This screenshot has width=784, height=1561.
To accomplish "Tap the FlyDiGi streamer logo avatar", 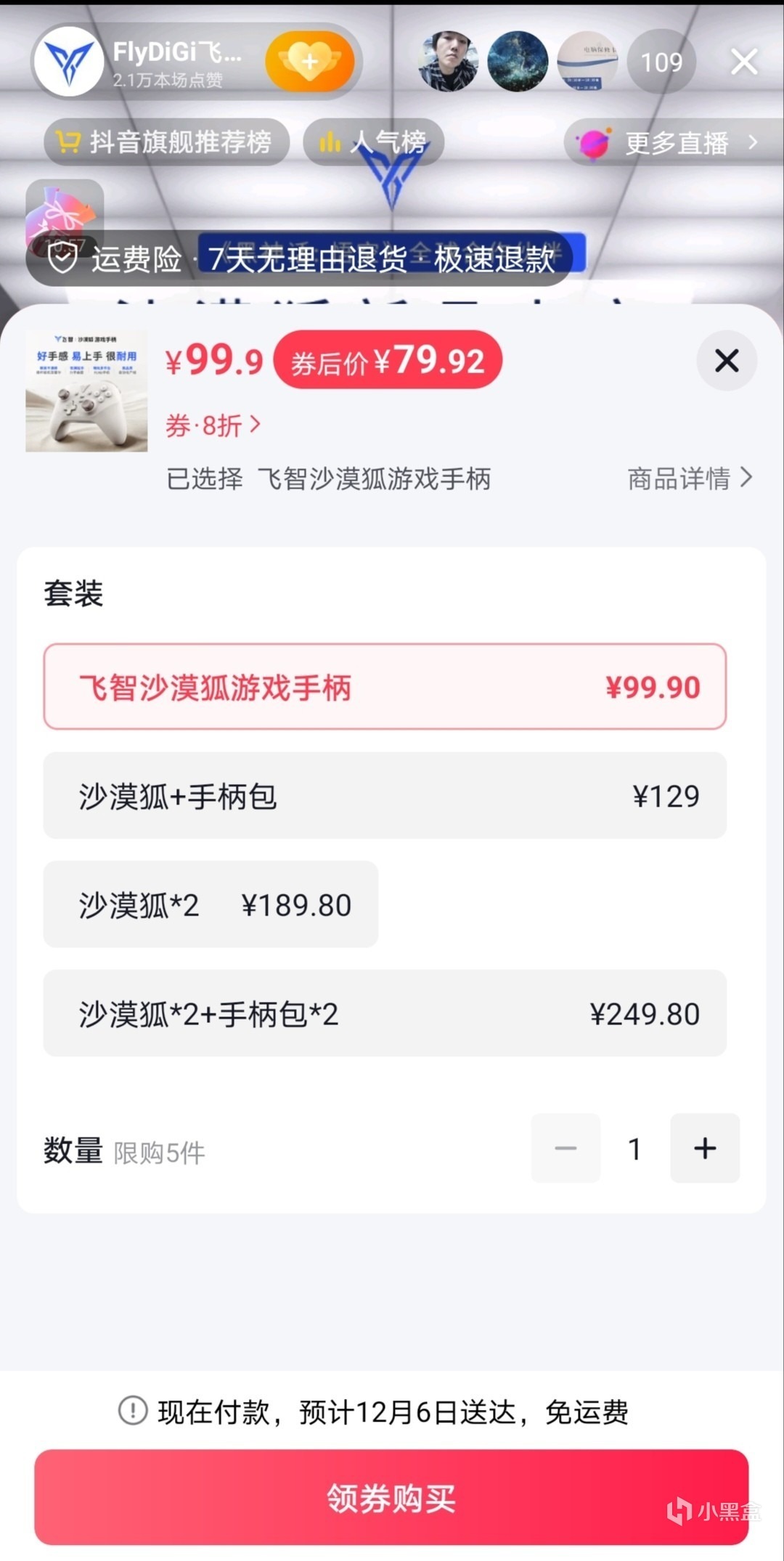I will [69, 62].
